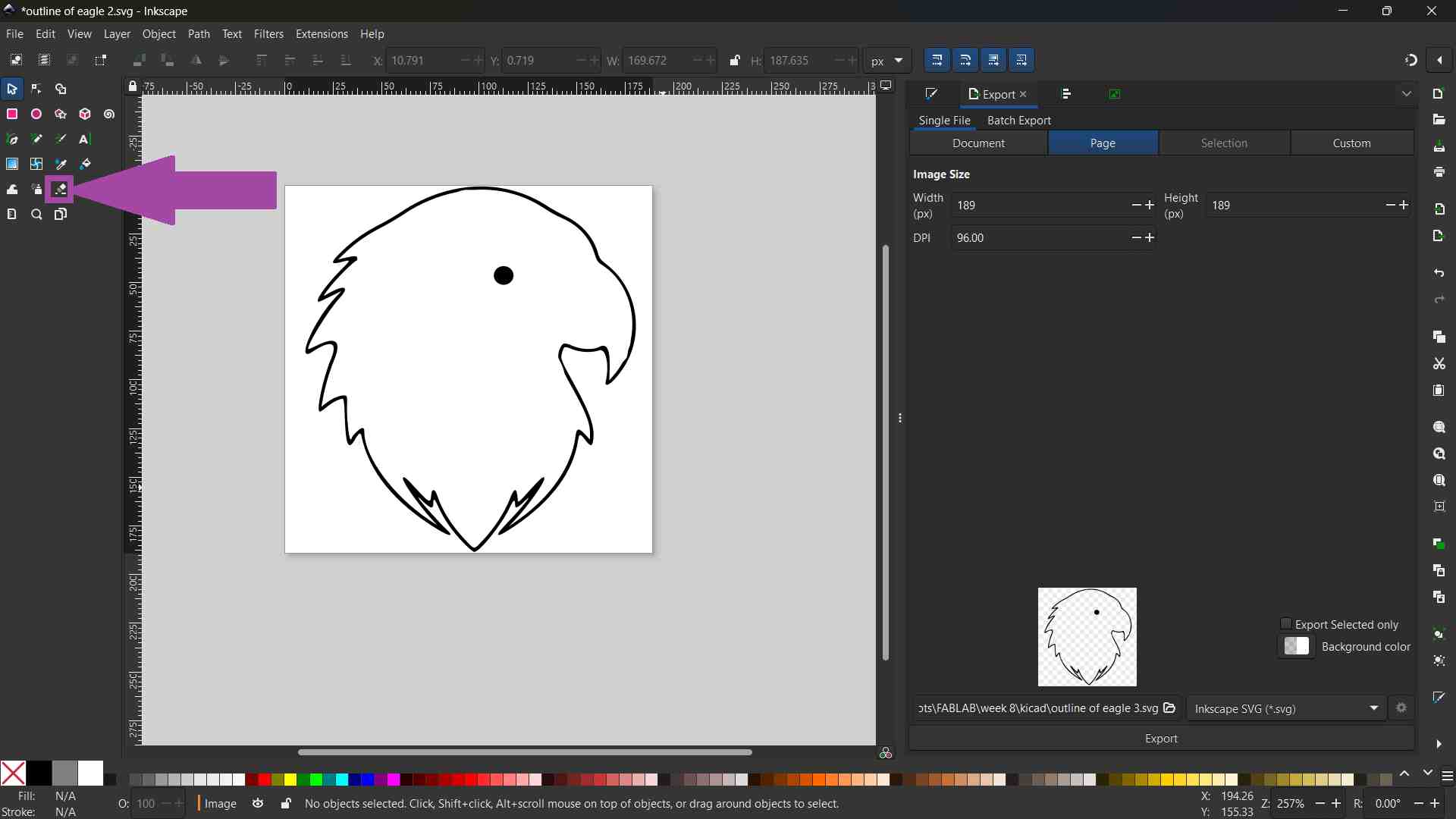Open the px units dropdown
Viewport: 1456px width, 819px height.
click(x=886, y=61)
